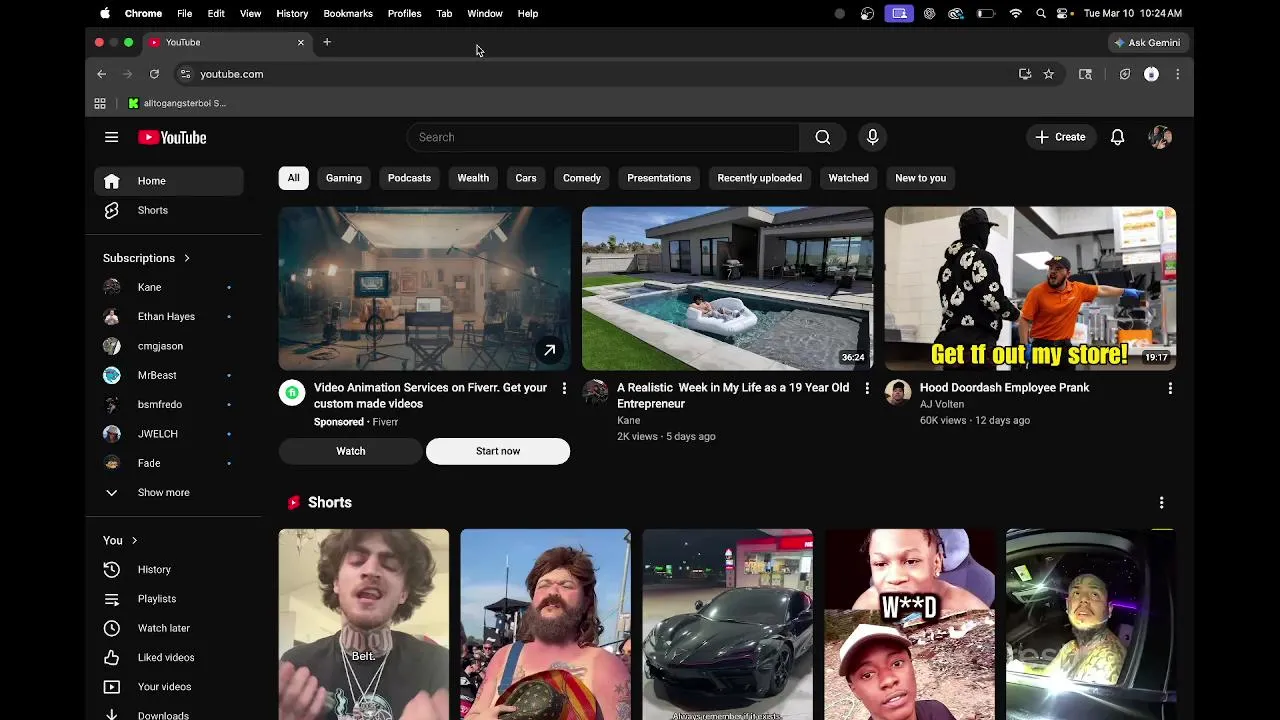Open the Create dropdown button
The image size is (1280, 720).
tap(1060, 137)
